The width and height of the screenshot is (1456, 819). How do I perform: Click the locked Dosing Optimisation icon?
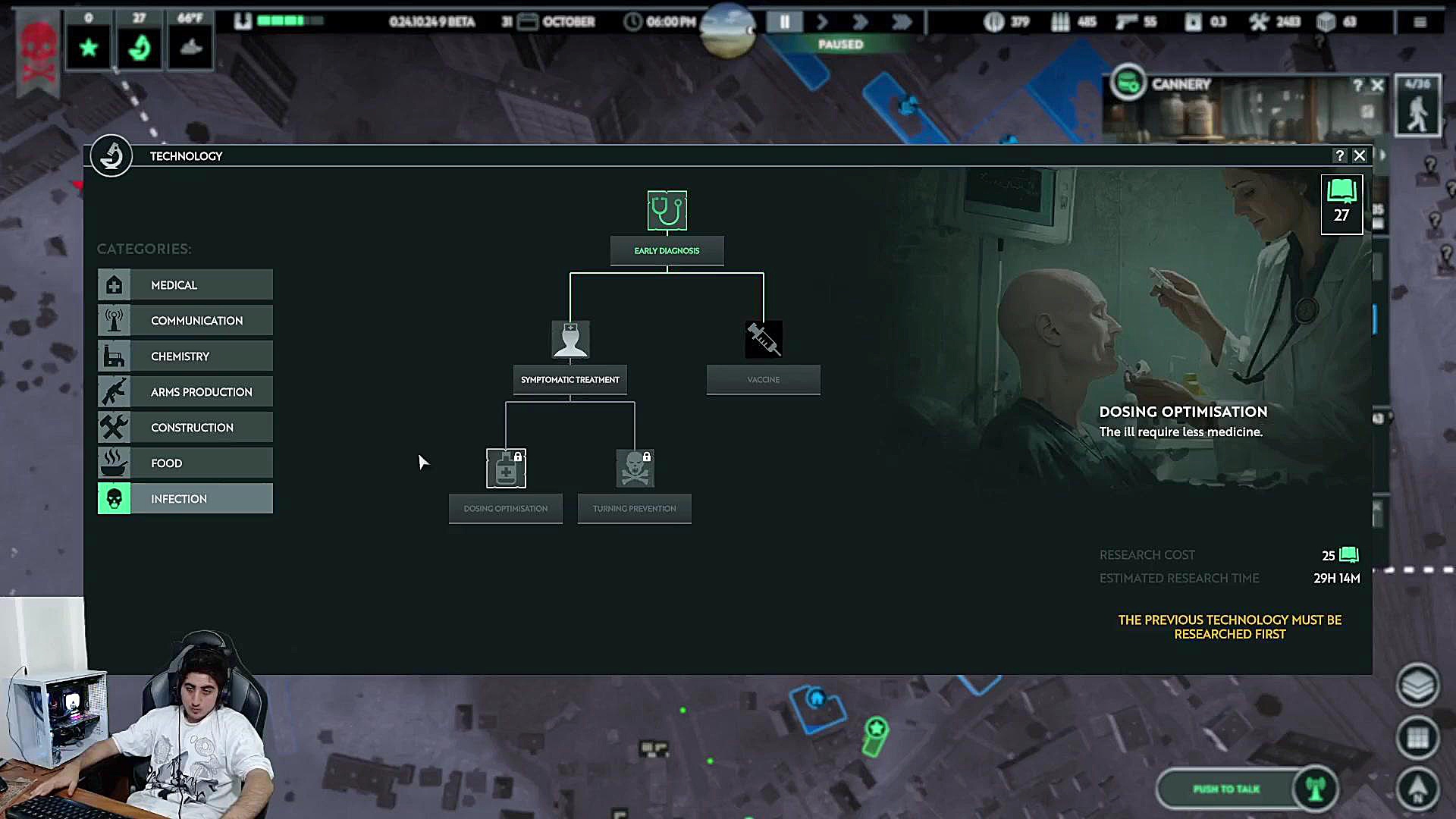click(x=506, y=468)
